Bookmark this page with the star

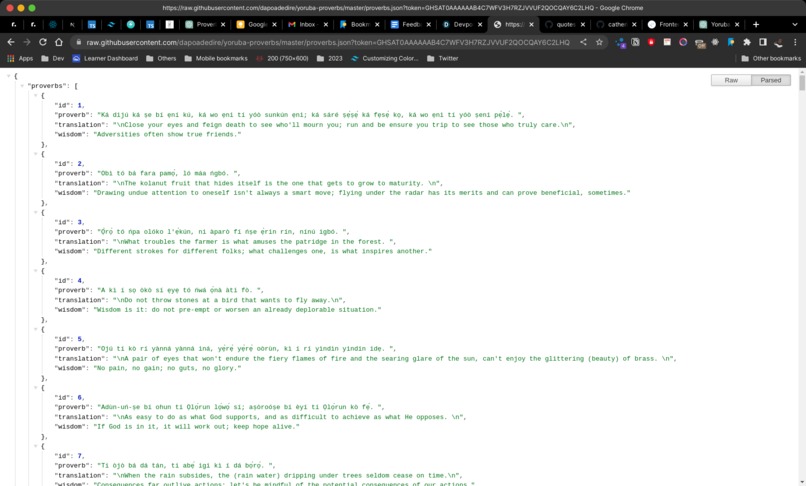599,42
